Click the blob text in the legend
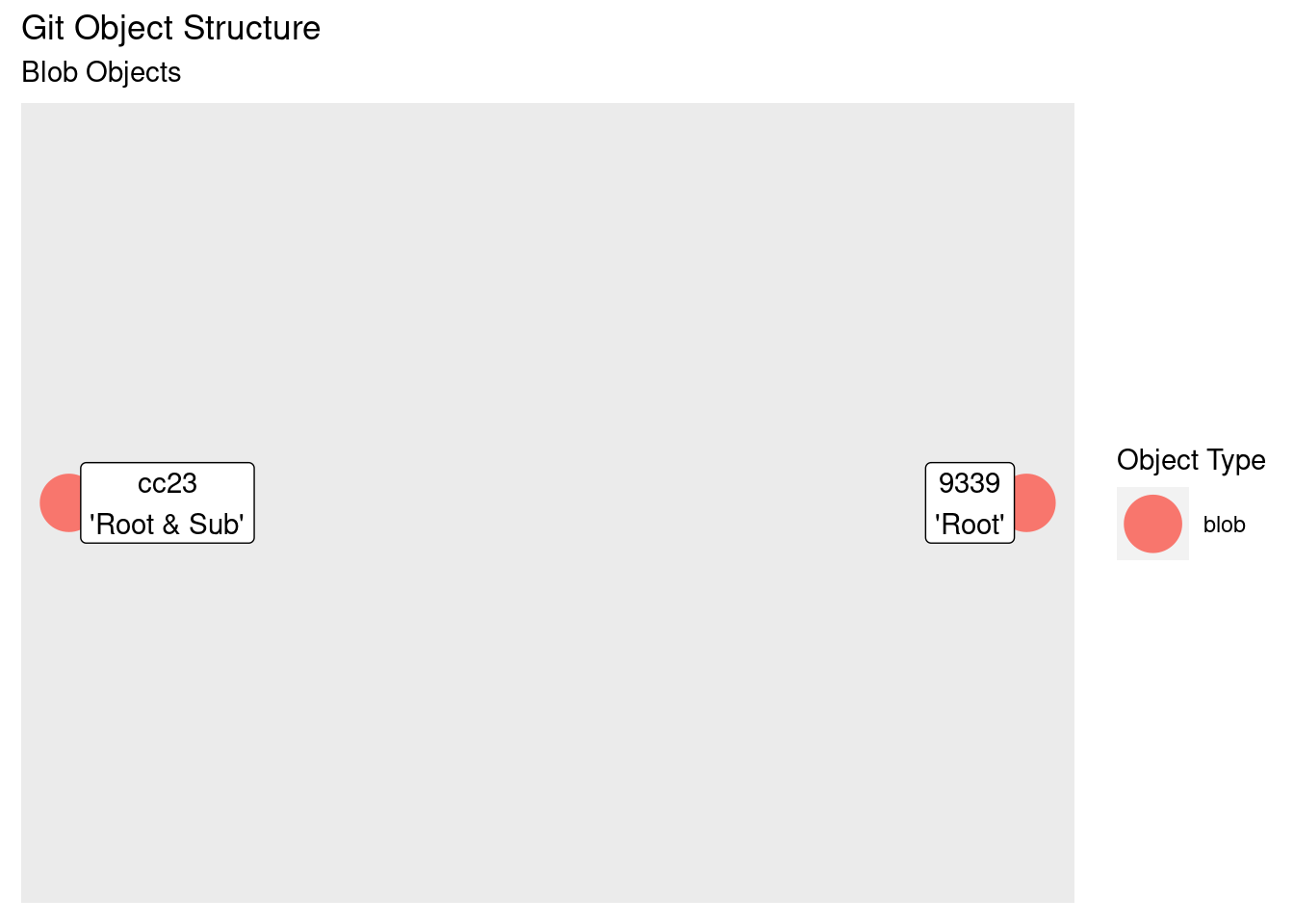1294x924 pixels. [1224, 525]
